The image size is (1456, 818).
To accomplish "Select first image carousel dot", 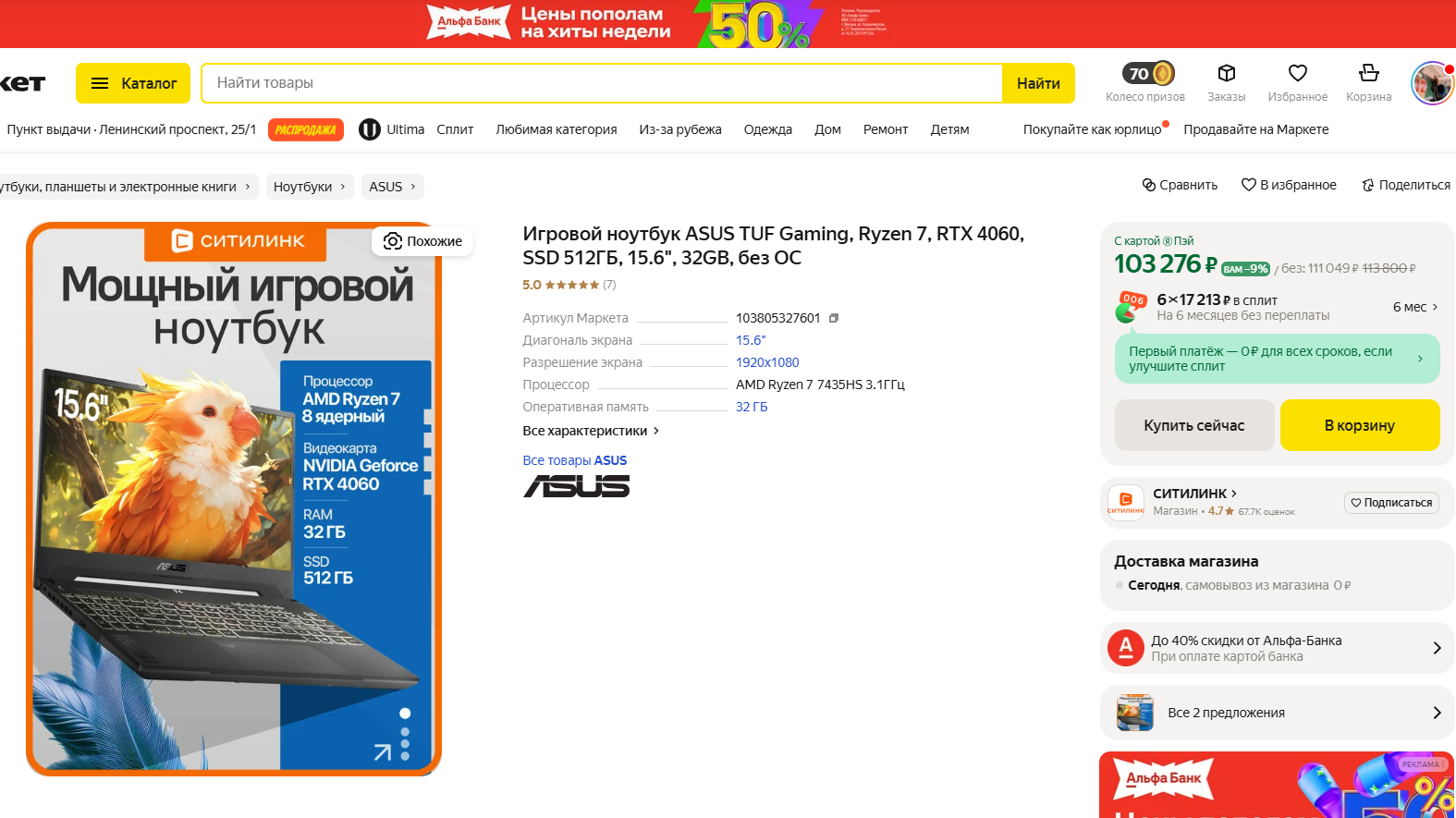I will pos(405,714).
